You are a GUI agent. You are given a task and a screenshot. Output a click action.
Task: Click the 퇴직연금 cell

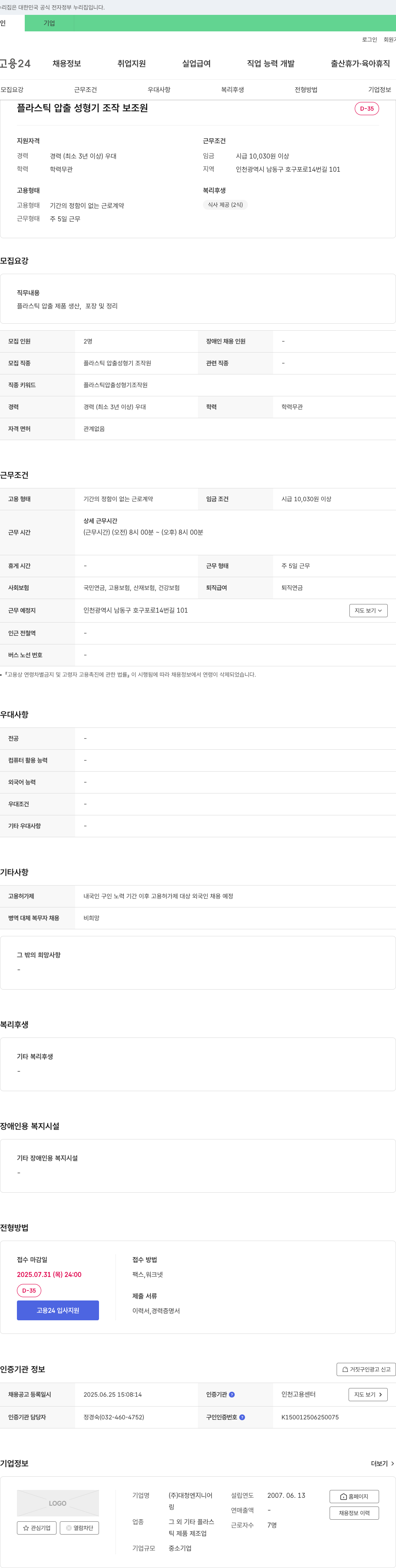tap(292, 587)
